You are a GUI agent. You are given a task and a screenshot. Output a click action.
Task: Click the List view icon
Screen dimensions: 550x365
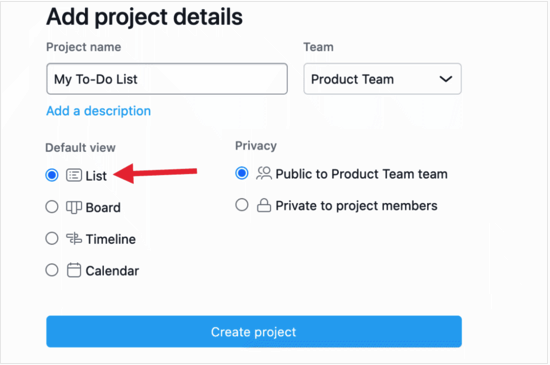(x=74, y=175)
